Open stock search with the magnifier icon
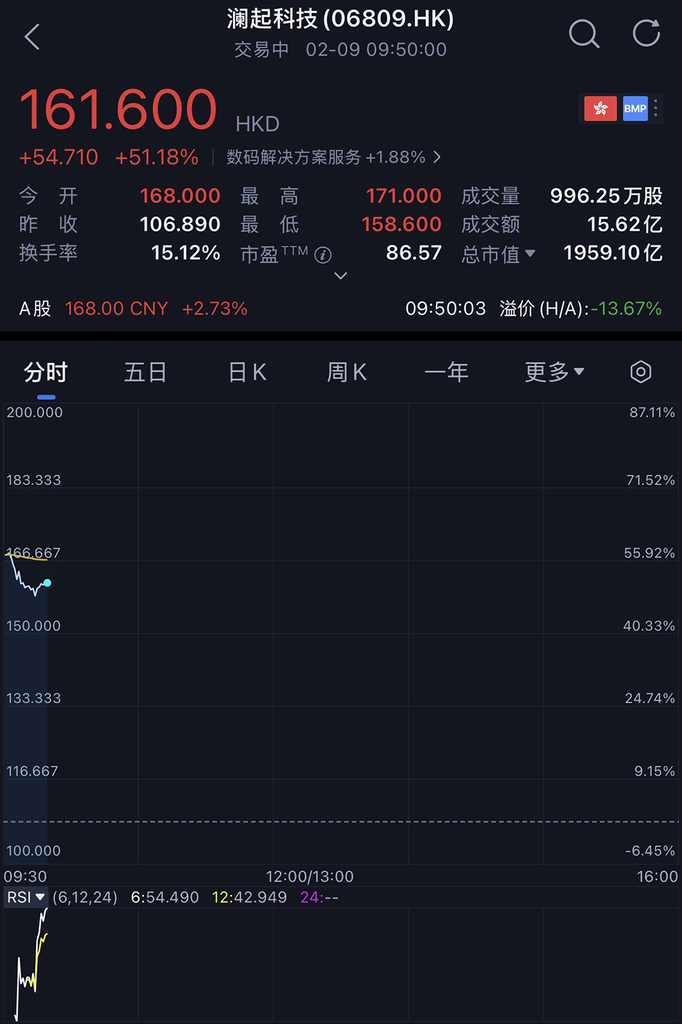This screenshot has width=682, height=1024. coord(584,33)
